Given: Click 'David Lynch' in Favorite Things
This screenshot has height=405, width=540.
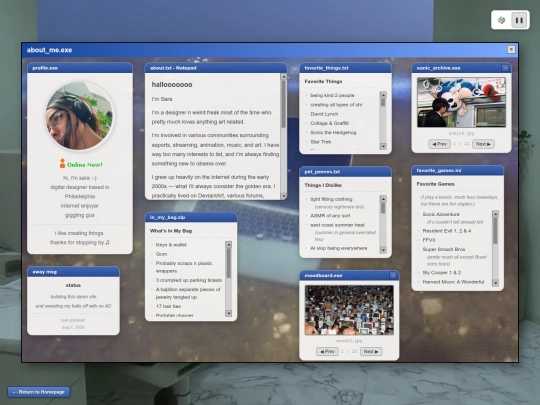Looking at the screenshot, I should [324, 114].
